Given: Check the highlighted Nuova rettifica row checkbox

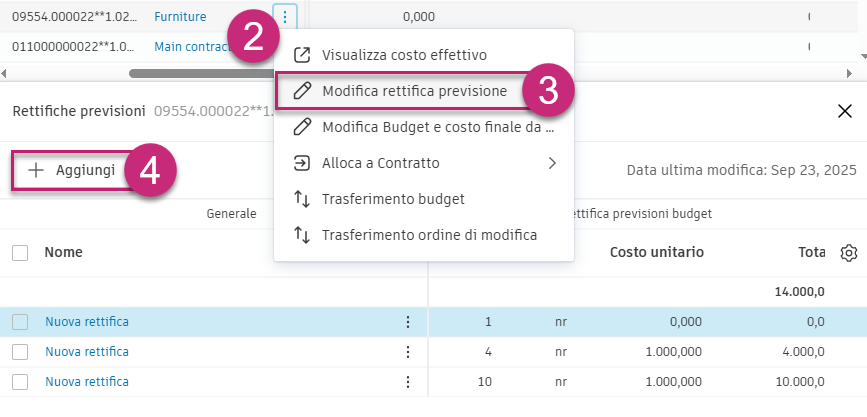Looking at the screenshot, I should click(x=20, y=322).
